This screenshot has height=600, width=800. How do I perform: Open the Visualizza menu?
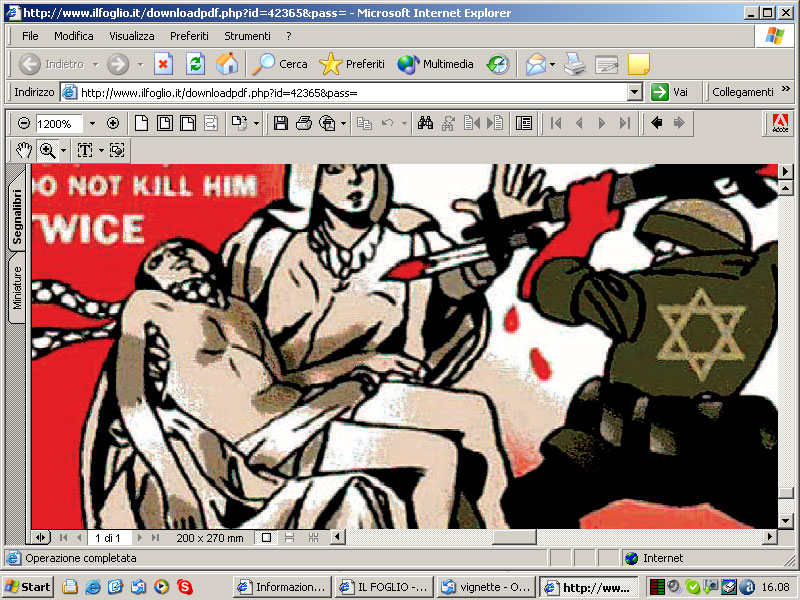pyautogui.click(x=132, y=36)
